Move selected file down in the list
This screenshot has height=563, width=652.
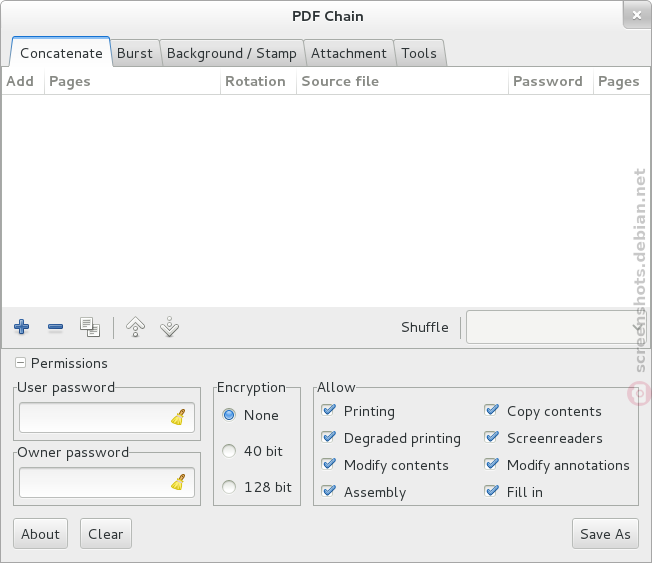coord(169,327)
